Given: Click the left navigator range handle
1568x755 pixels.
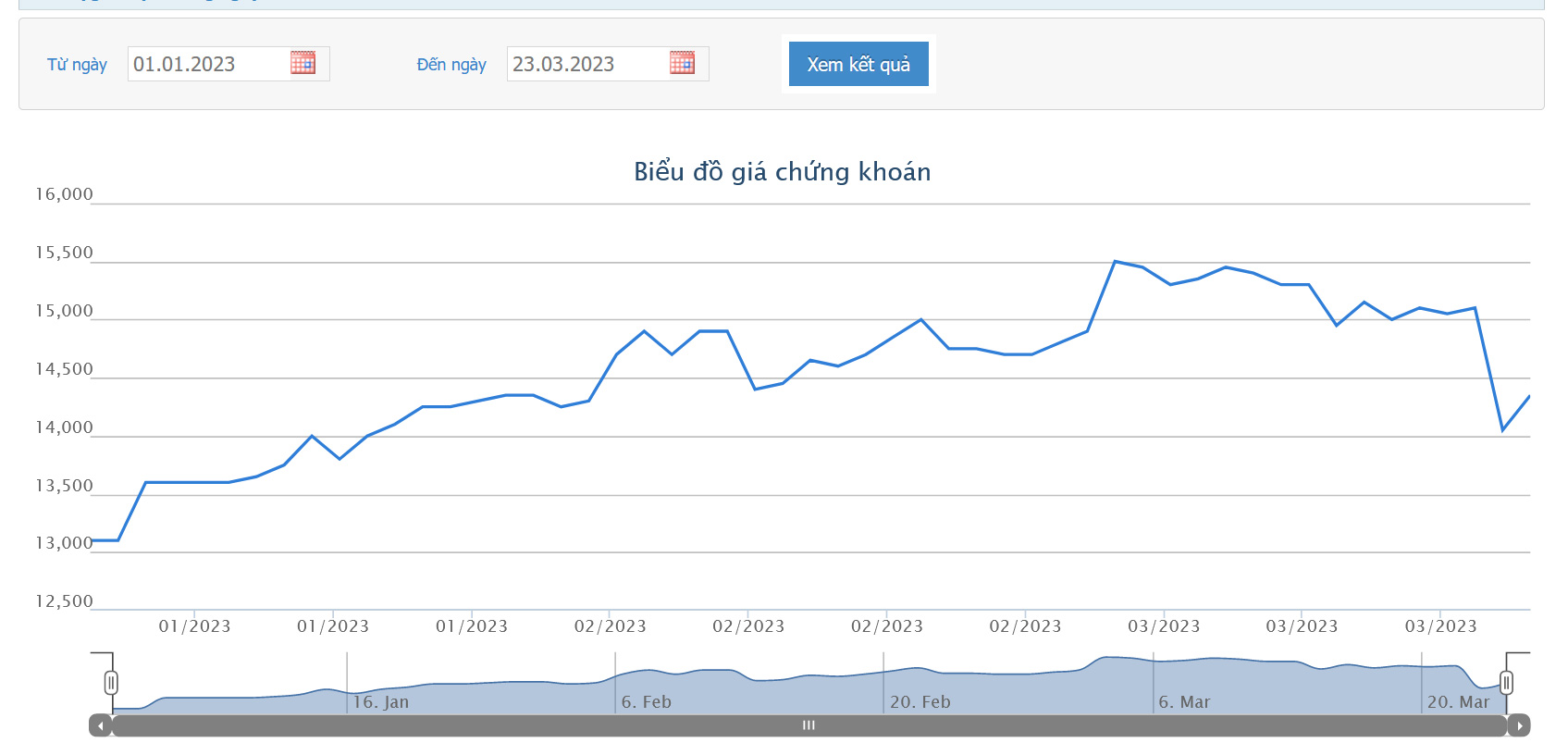Looking at the screenshot, I should pos(111,683).
